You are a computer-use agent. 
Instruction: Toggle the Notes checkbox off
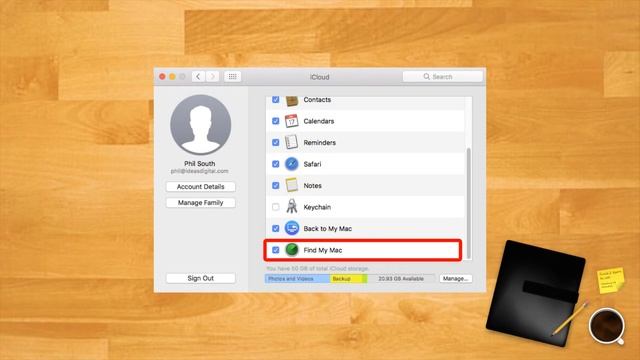(x=276, y=185)
